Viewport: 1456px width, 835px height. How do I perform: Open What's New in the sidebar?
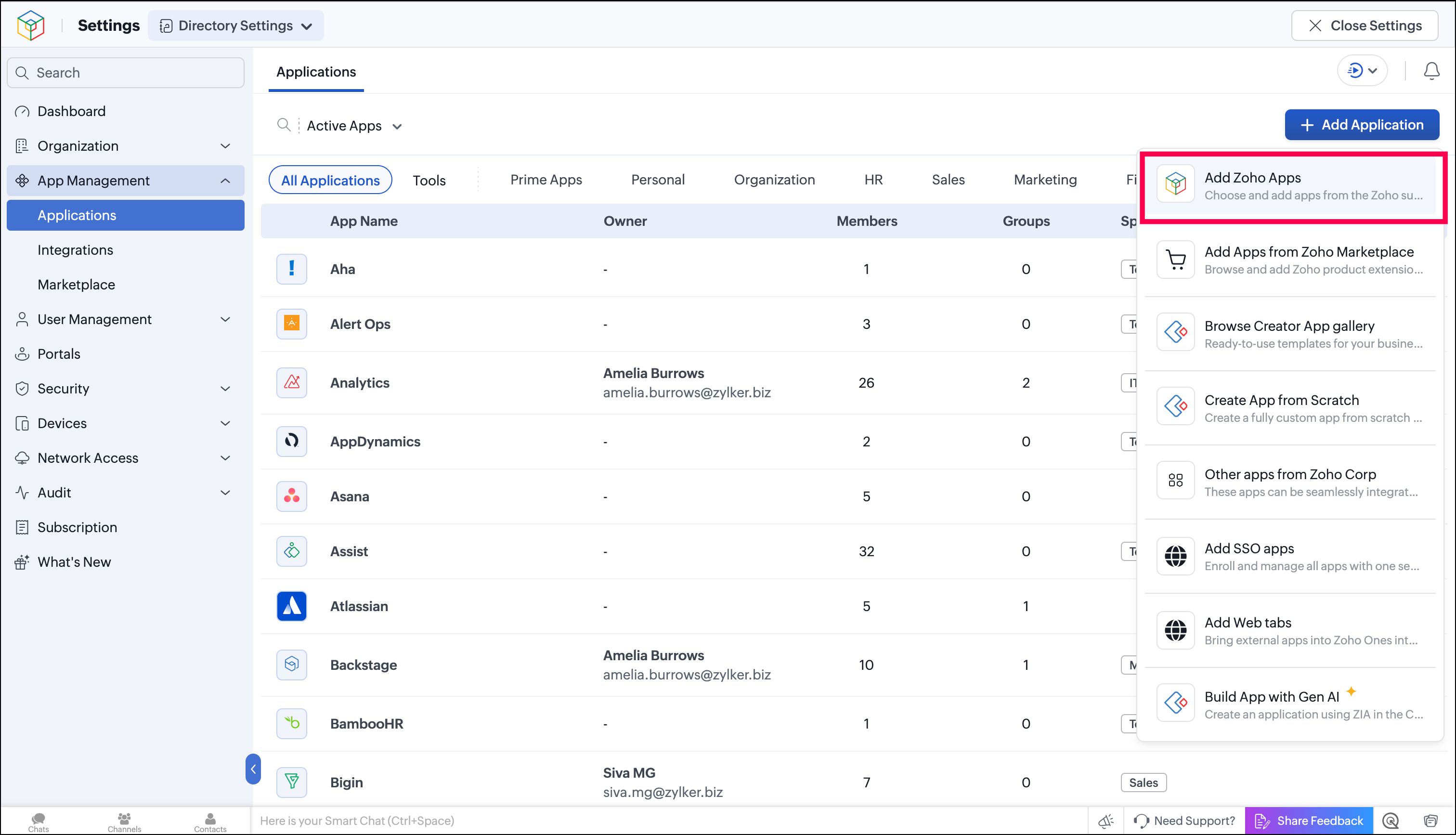126,562
